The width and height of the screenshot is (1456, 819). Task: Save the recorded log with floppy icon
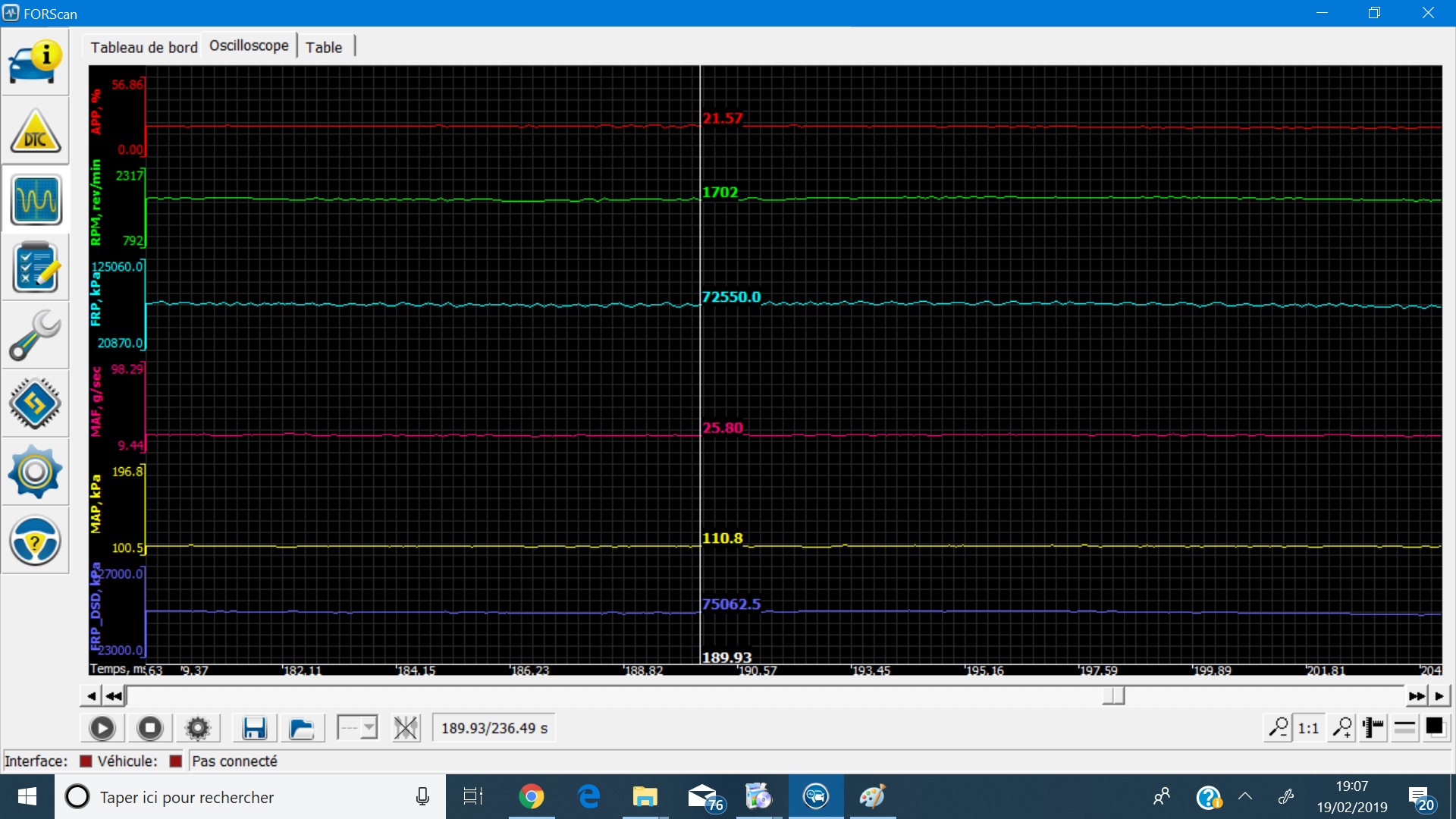(x=254, y=729)
